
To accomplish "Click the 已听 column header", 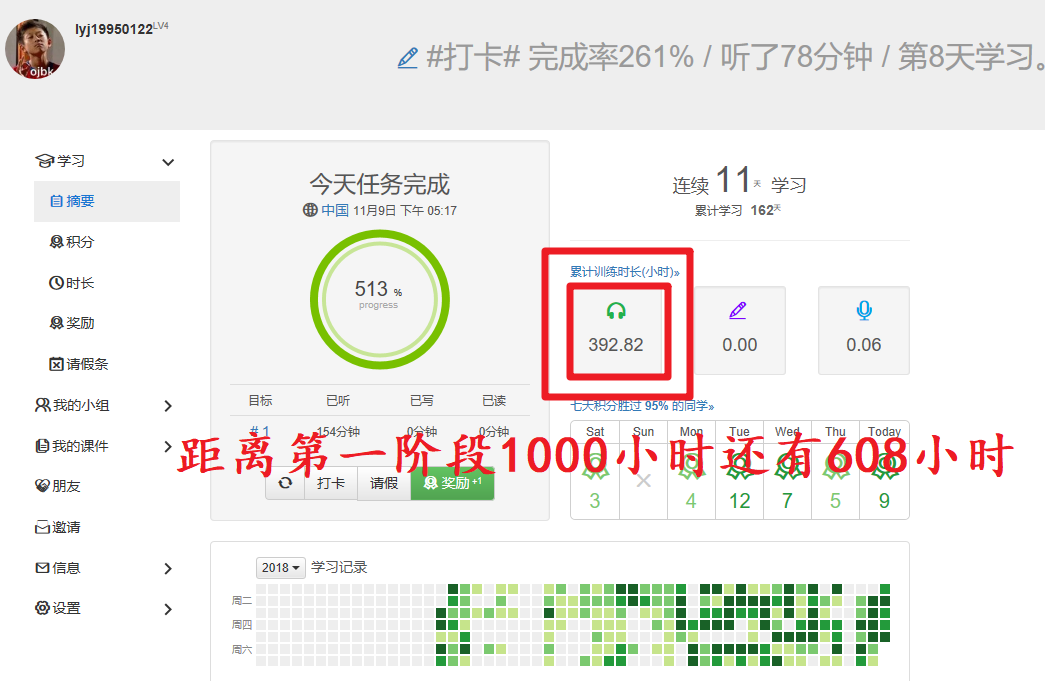I will click(x=338, y=400).
